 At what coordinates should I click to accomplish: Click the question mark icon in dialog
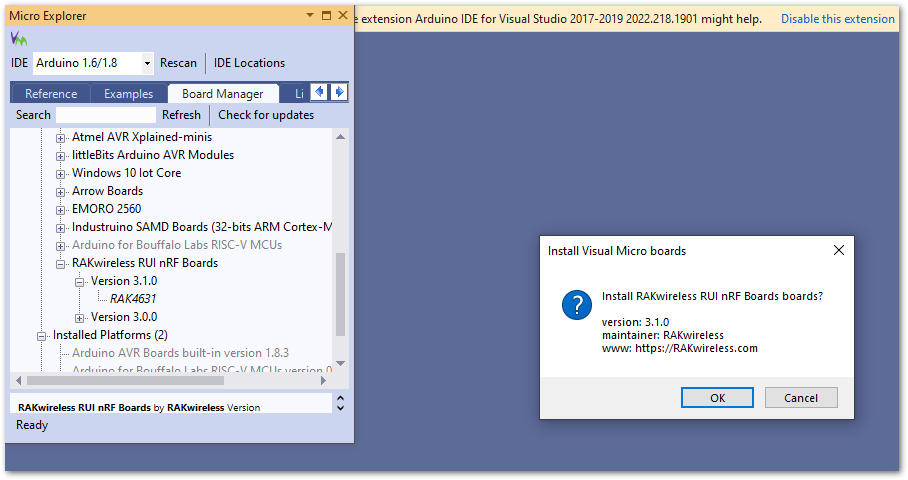577,305
